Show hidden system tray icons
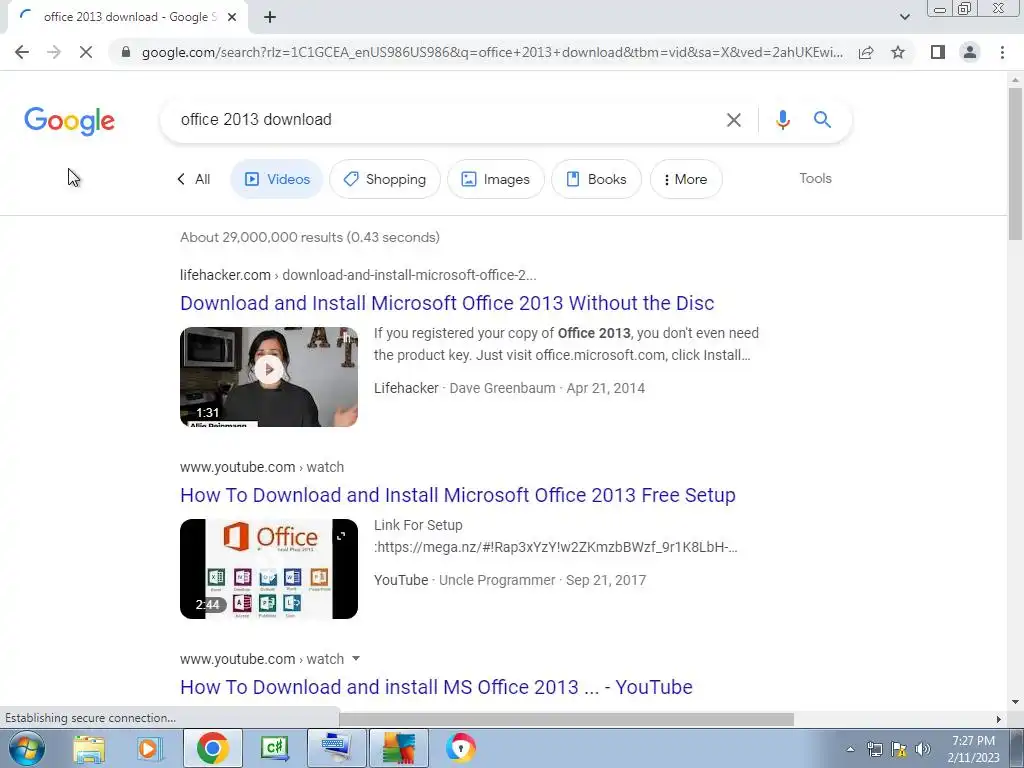 point(850,749)
